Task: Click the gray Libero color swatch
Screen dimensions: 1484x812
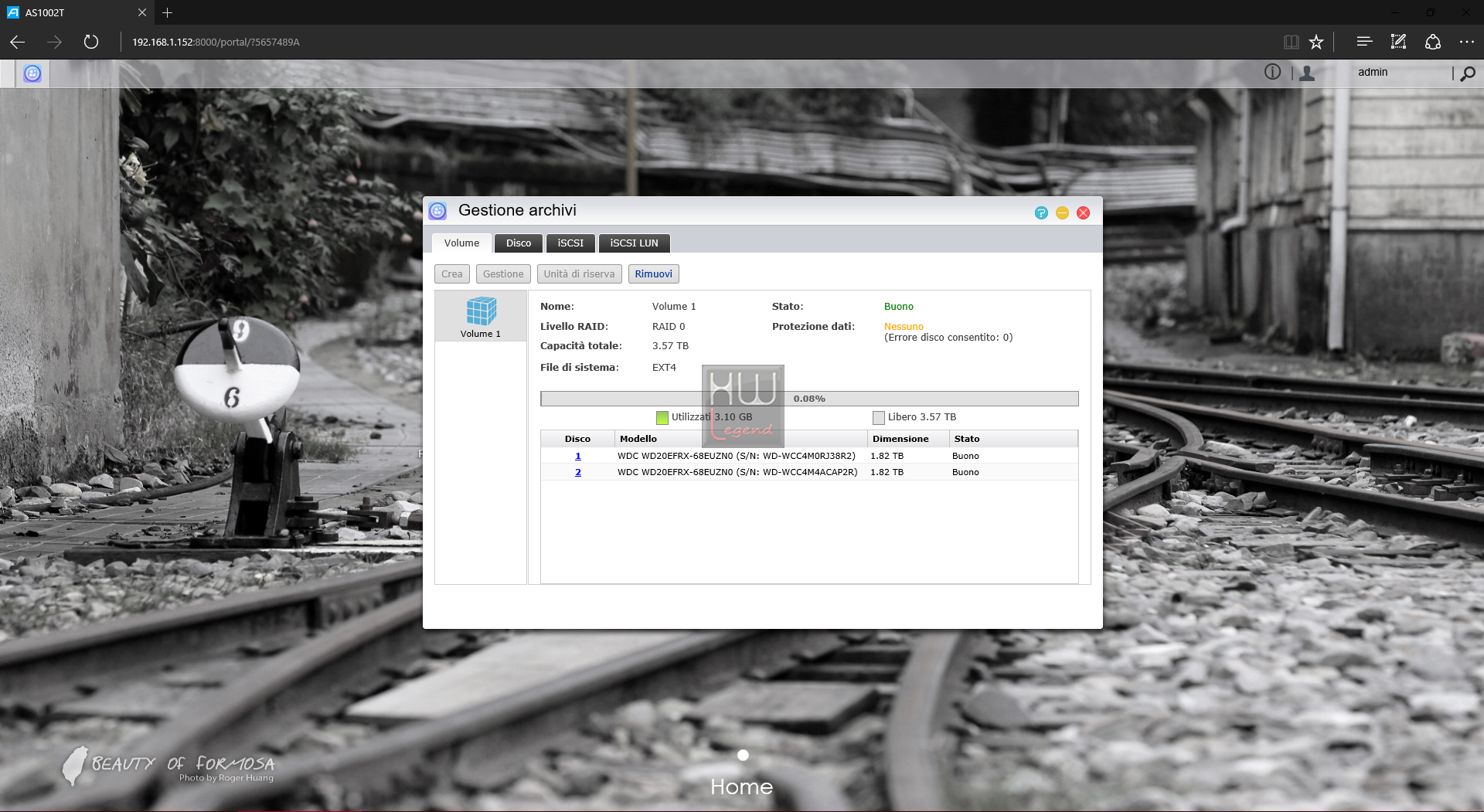Action: (878, 418)
